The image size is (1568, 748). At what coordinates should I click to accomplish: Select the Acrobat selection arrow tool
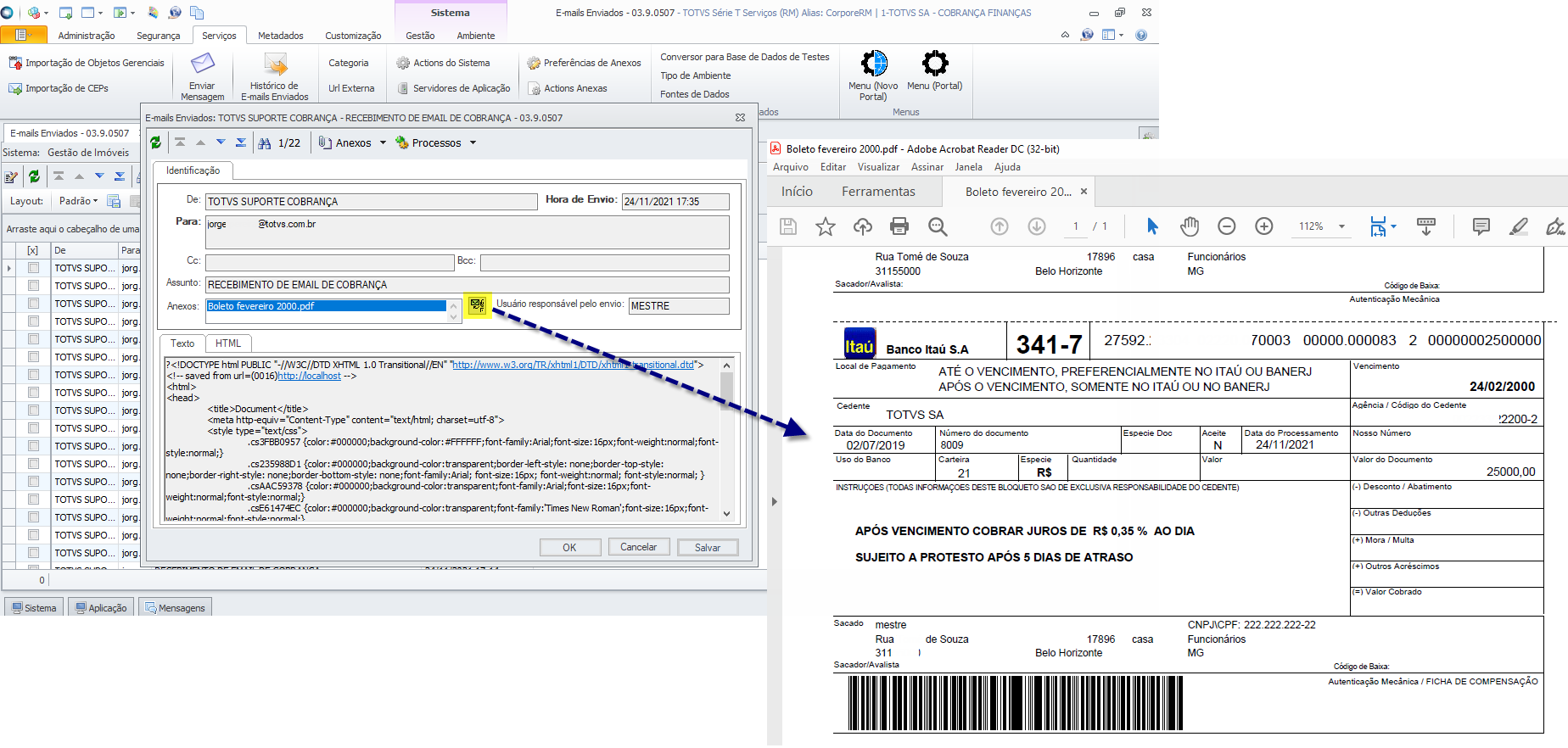(x=1152, y=226)
